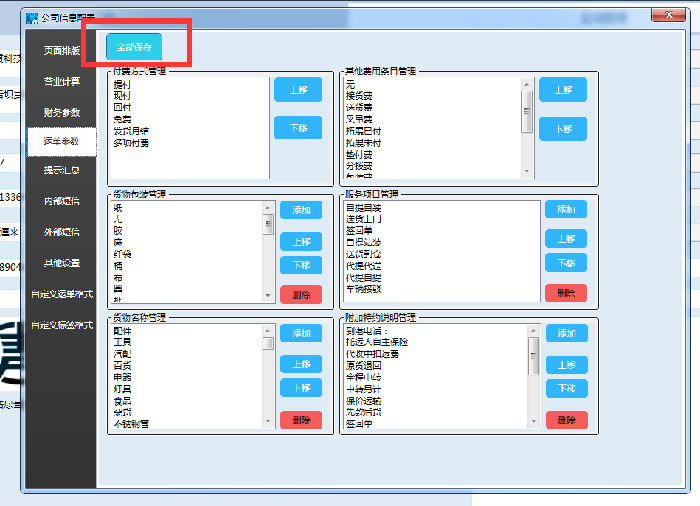The width and height of the screenshot is (700, 506).
Task: Click 下移 in the 付款方式管理 panel
Action: click(298, 127)
